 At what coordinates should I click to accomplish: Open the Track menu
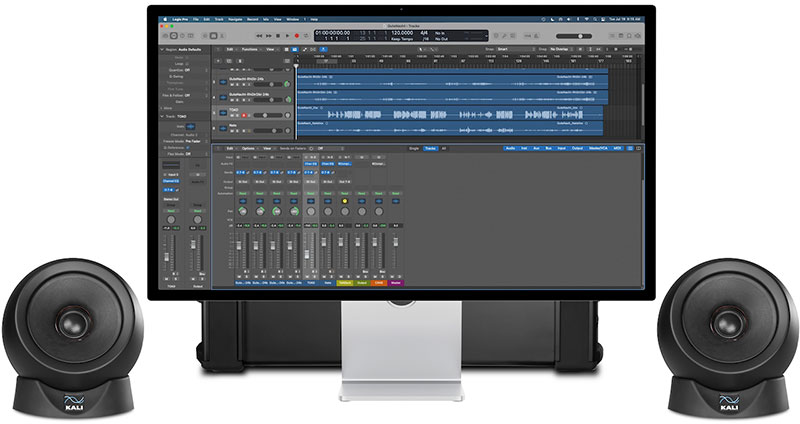[x=219, y=19]
